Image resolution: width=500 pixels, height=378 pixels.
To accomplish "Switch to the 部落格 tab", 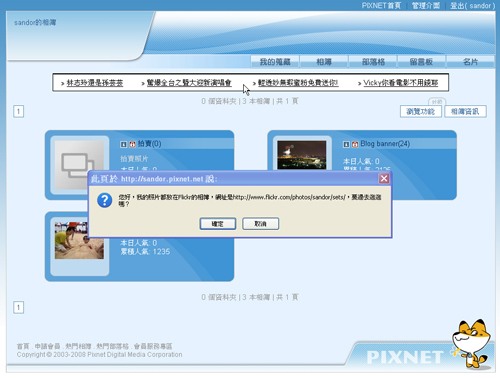I will click(x=373, y=62).
